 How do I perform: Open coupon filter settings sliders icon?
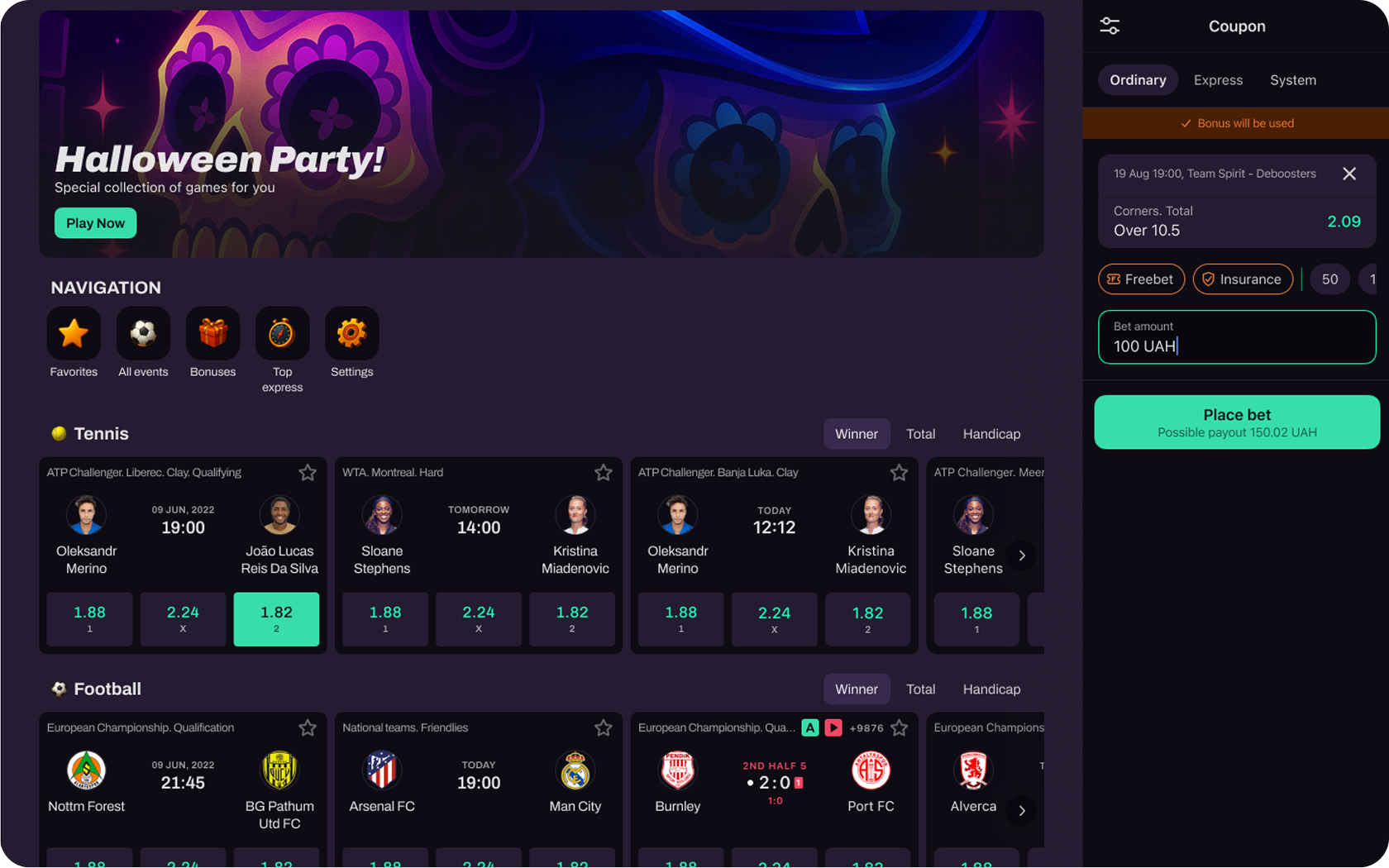click(x=1110, y=26)
